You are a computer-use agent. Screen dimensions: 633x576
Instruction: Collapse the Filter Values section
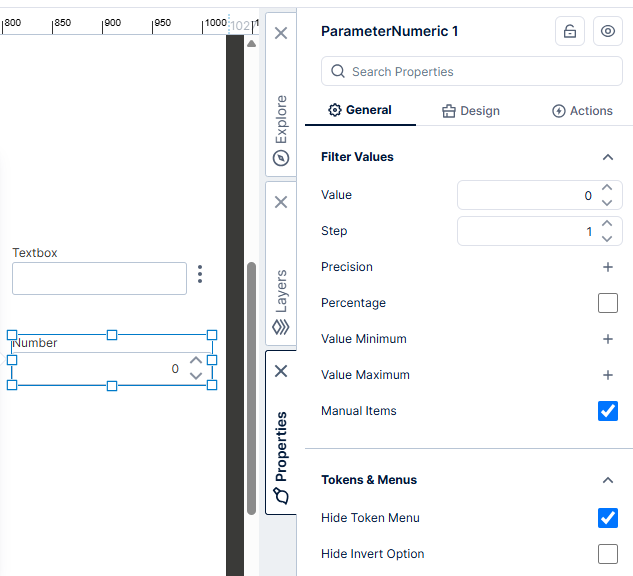(x=608, y=157)
